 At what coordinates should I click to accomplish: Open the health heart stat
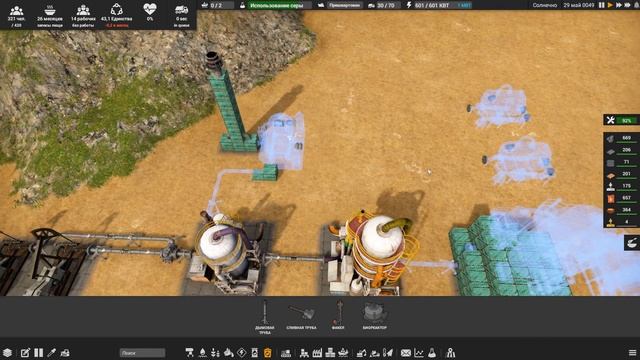pyautogui.click(x=150, y=12)
